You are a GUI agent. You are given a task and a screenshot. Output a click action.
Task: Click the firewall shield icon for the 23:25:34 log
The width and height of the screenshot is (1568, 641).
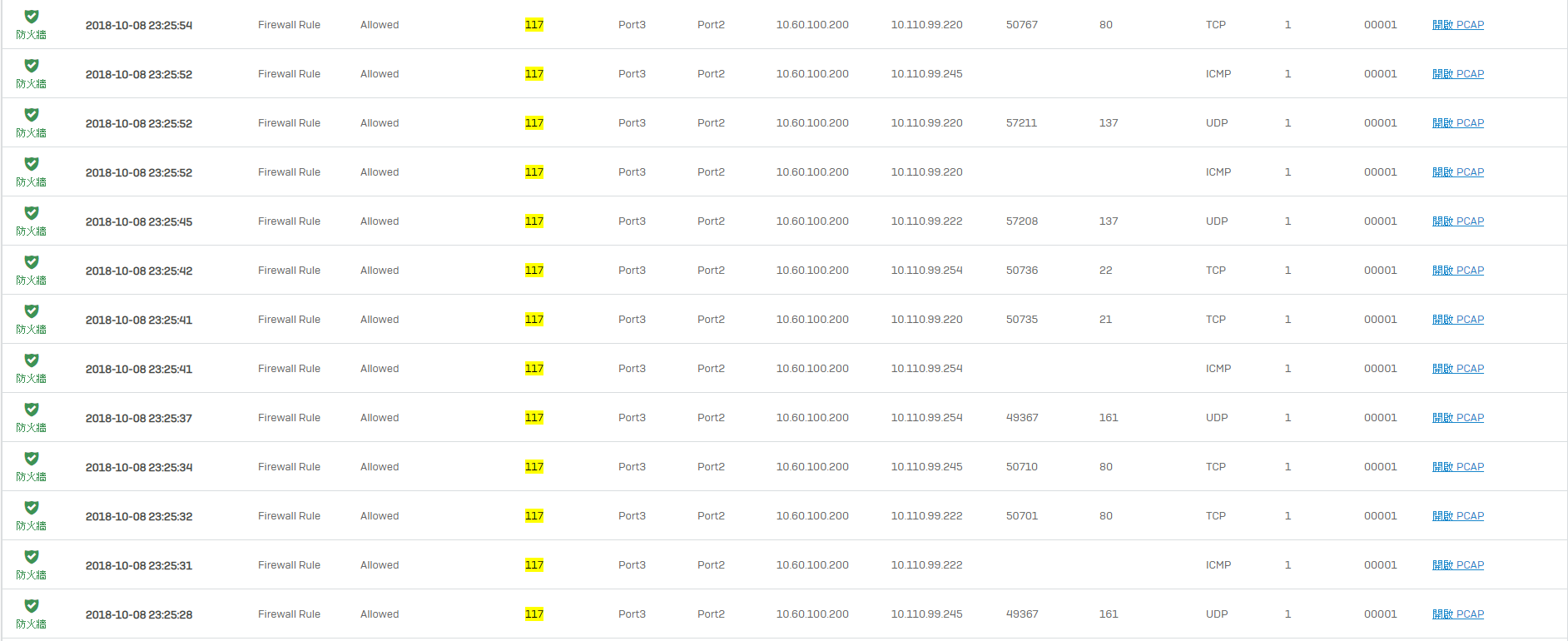32,458
